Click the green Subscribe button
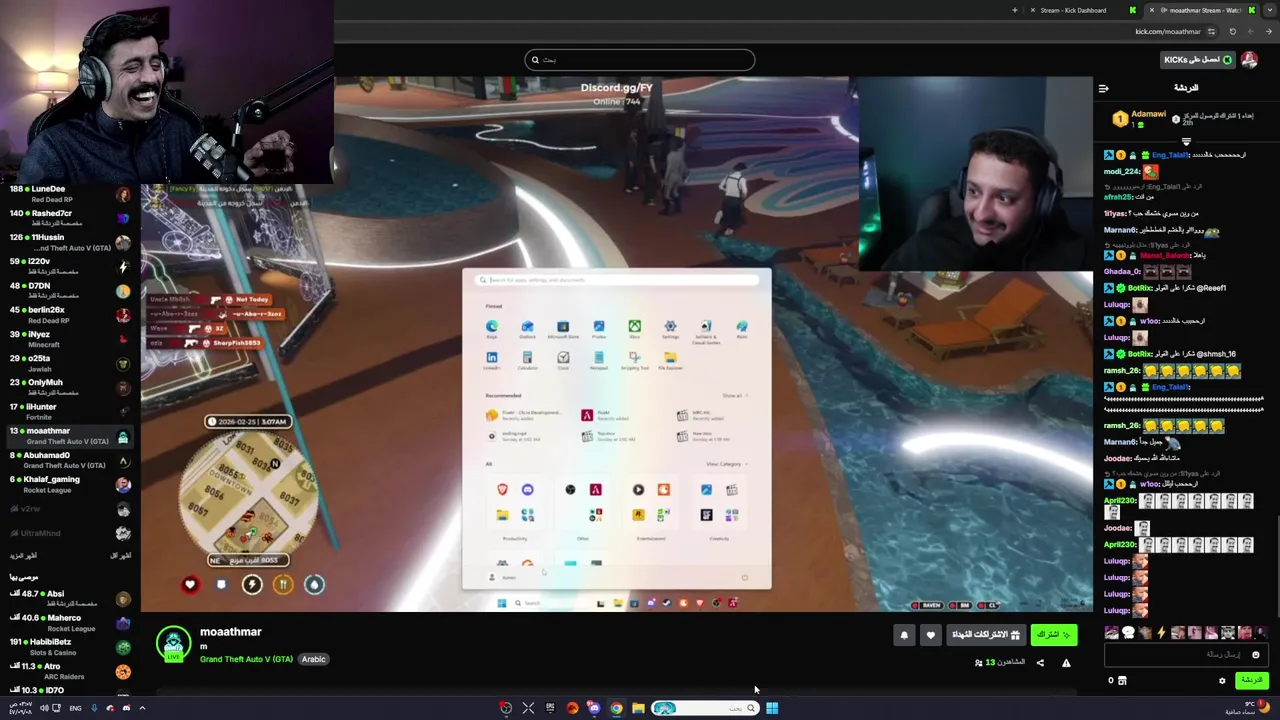Image resolution: width=1280 pixels, height=720 pixels. coord(1054,635)
